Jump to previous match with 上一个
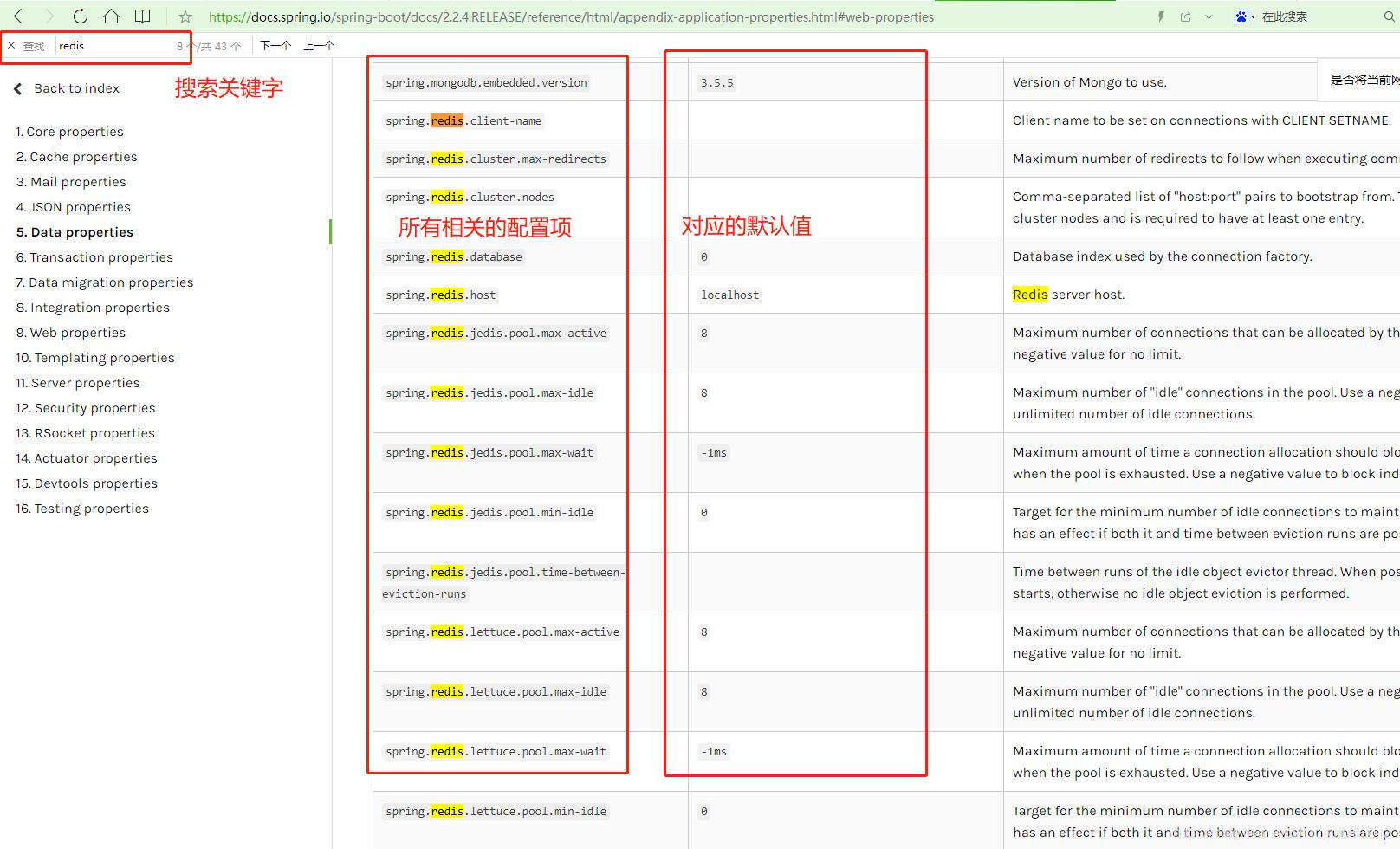1400x849 pixels. [319, 45]
